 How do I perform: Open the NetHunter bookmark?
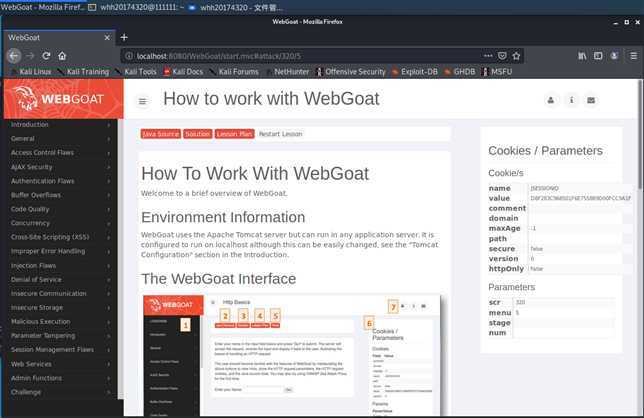pos(288,71)
